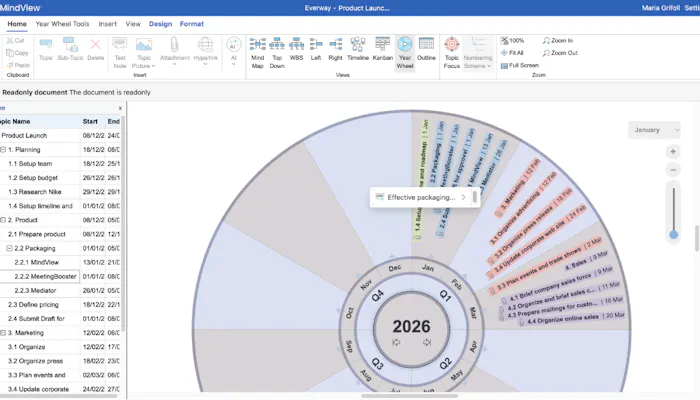The height and width of the screenshot is (400, 700).
Task: Collapse the 2. Product branch
Action: point(3,220)
